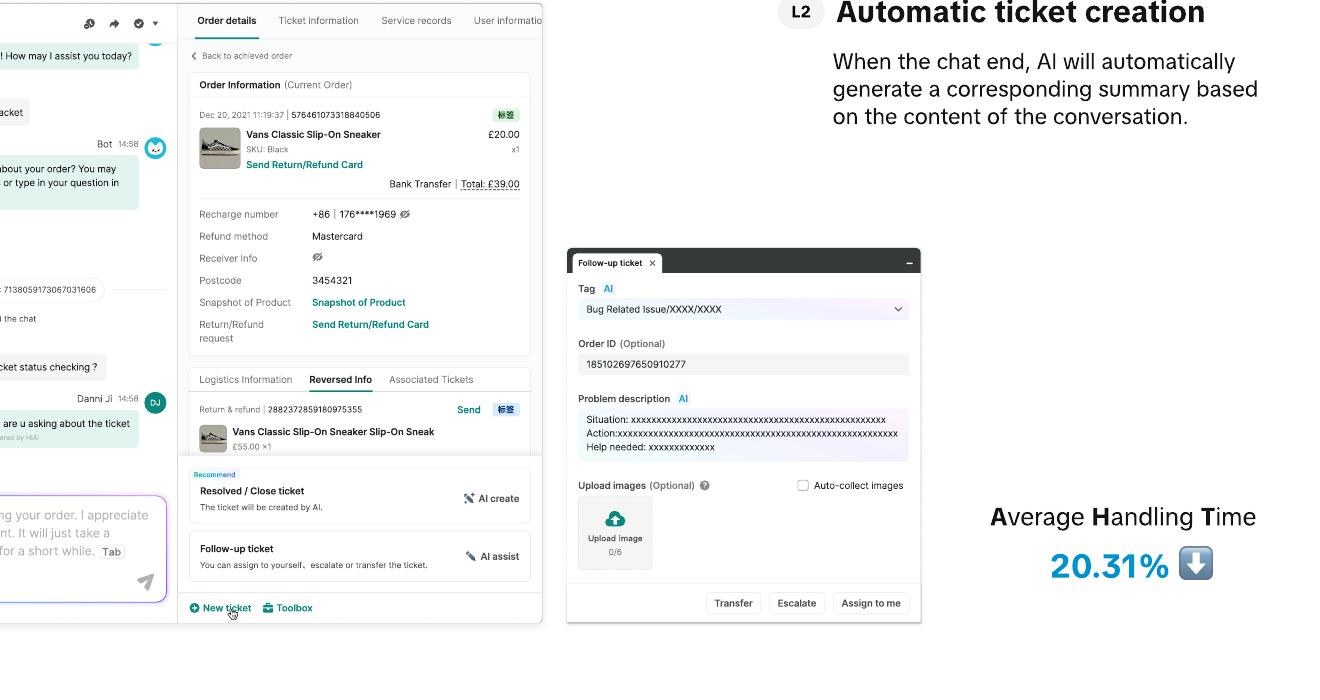Viewport: 1320px width, 700px height.
Task: Reveal the masked Recharge number with the eye icon
Action: pyautogui.click(x=404, y=214)
